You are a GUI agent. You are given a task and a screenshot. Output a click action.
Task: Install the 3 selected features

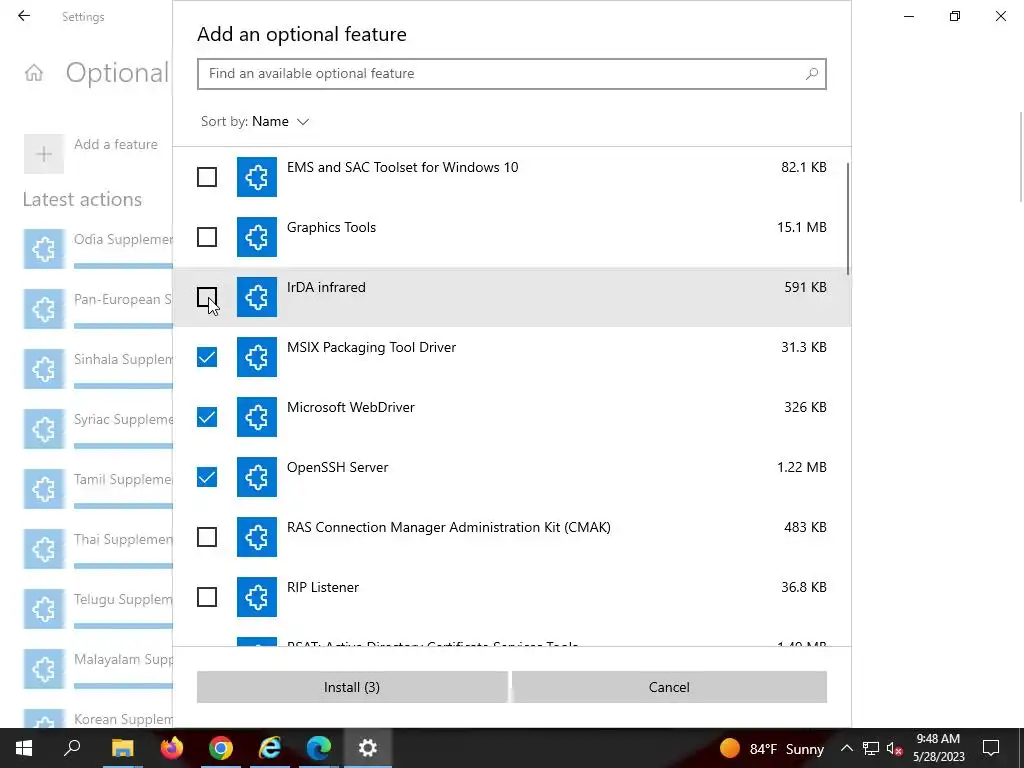tap(352, 687)
